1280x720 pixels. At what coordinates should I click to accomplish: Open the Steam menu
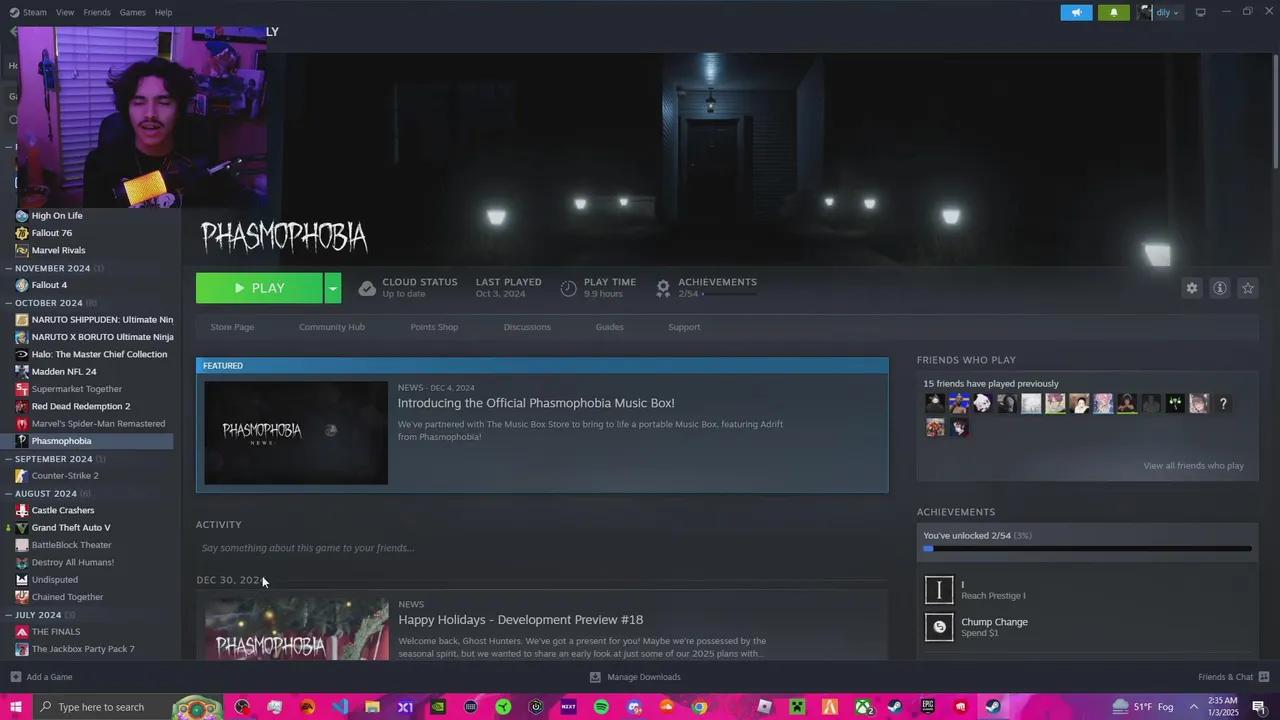coord(35,12)
